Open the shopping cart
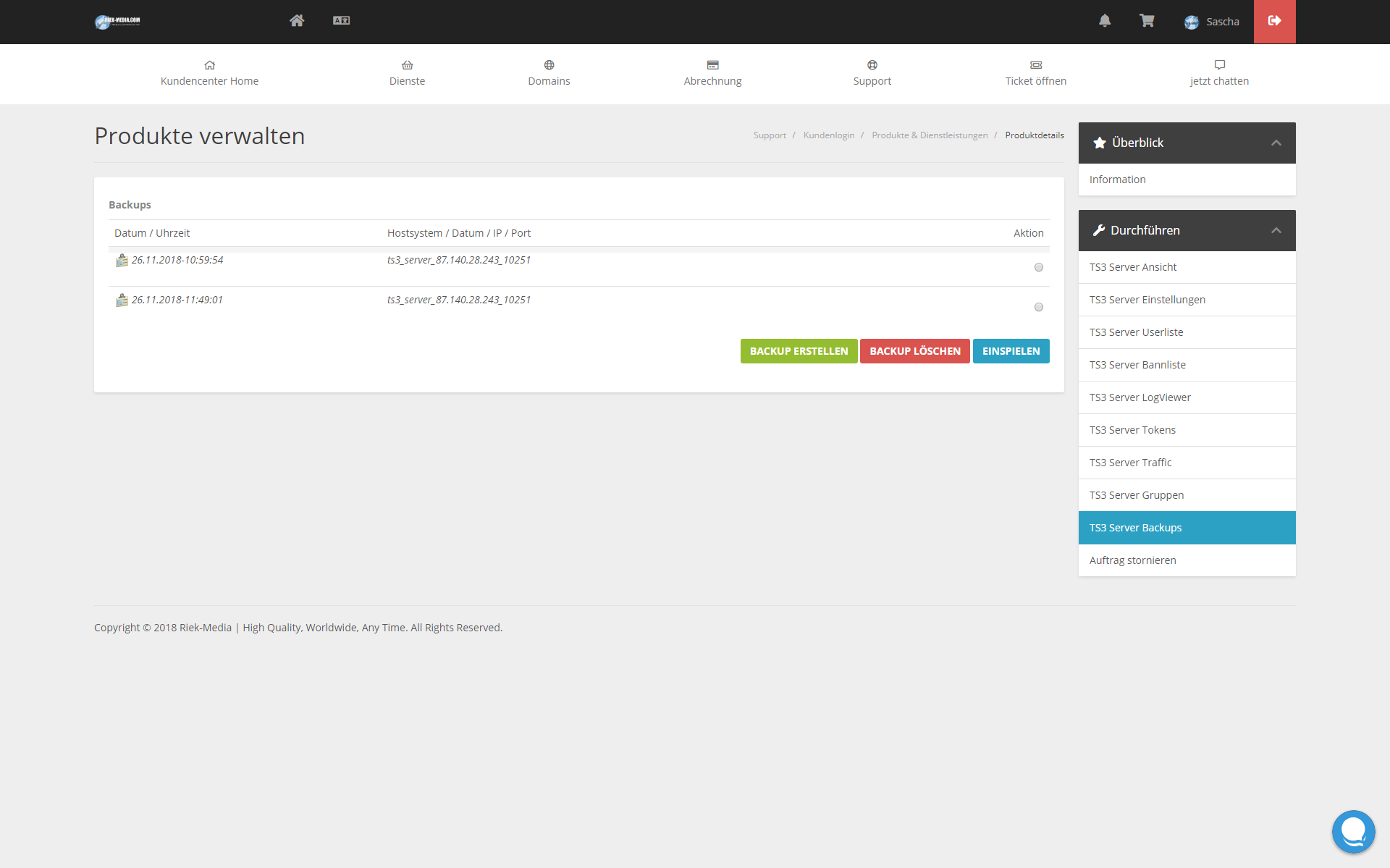 click(x=1147, y=21)
